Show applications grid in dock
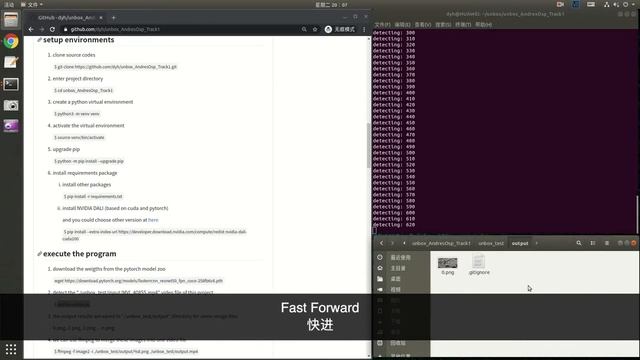 point(11,349)
